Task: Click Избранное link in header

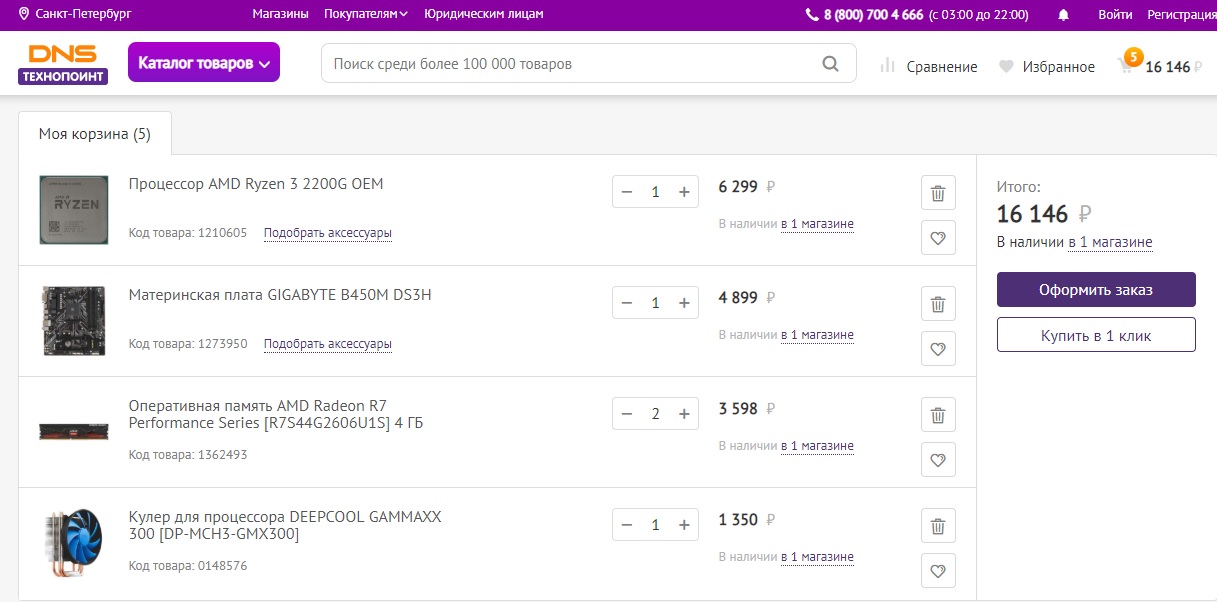Action: click(1059, 67)
